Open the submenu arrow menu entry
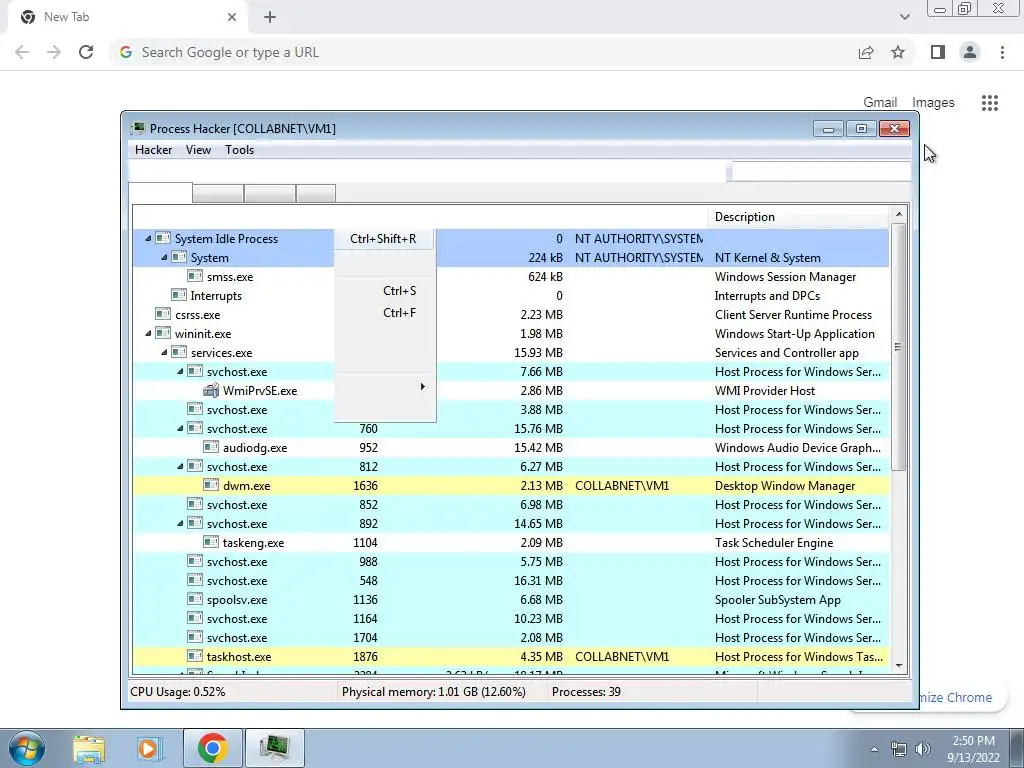Screen dimensions: 1024x768 coord(385,387)
